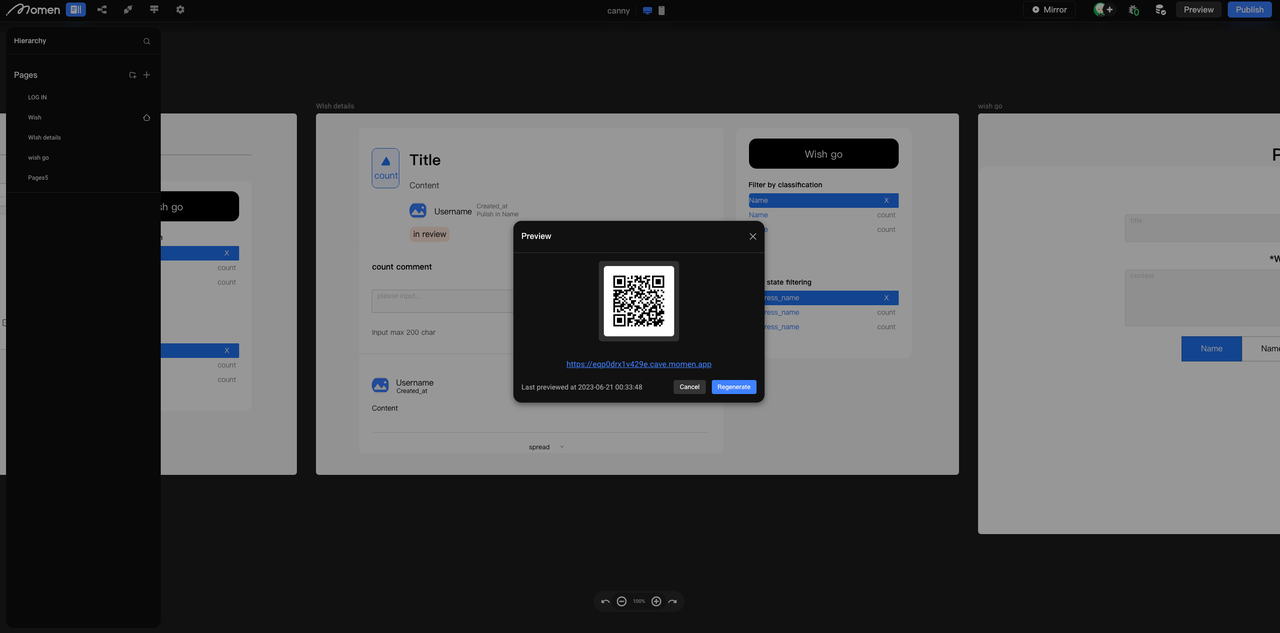Open the bug debug icon

click(x=1133, y=10)
